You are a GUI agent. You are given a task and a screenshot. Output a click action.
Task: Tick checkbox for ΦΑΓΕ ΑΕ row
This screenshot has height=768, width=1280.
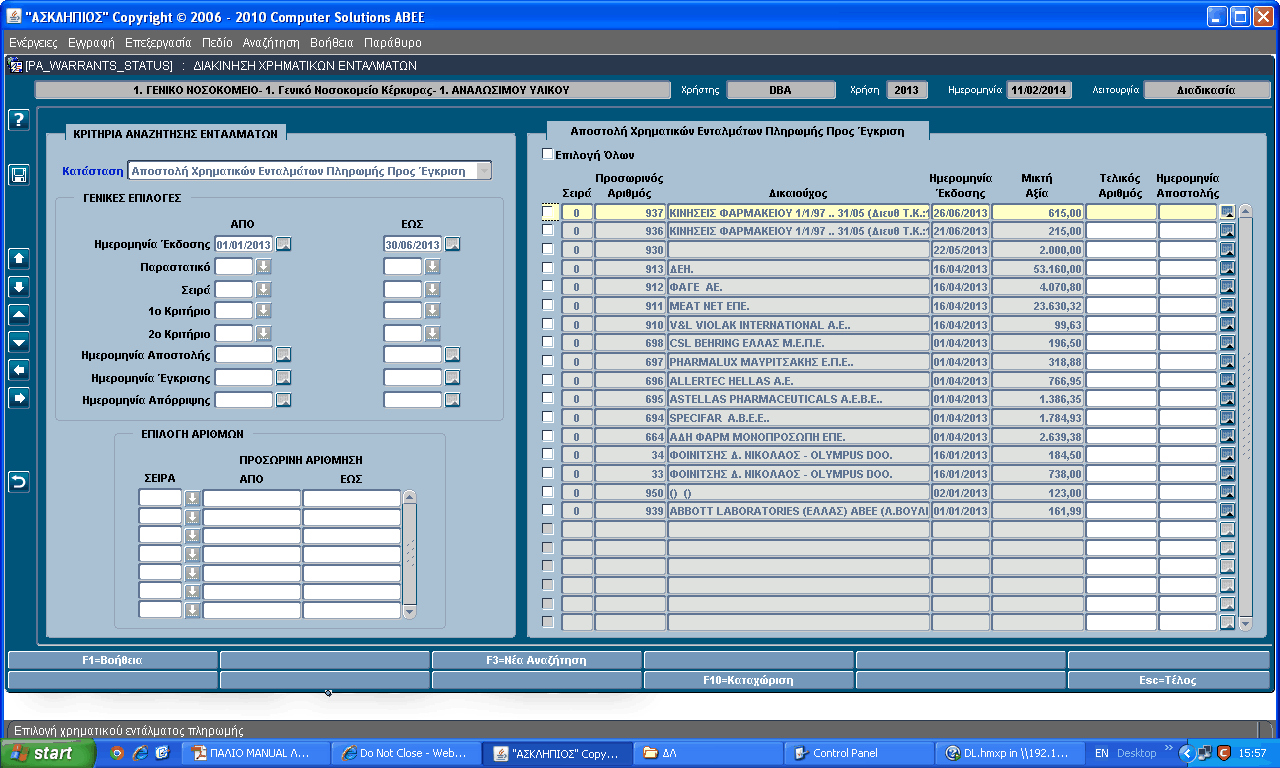click(548, 287)
